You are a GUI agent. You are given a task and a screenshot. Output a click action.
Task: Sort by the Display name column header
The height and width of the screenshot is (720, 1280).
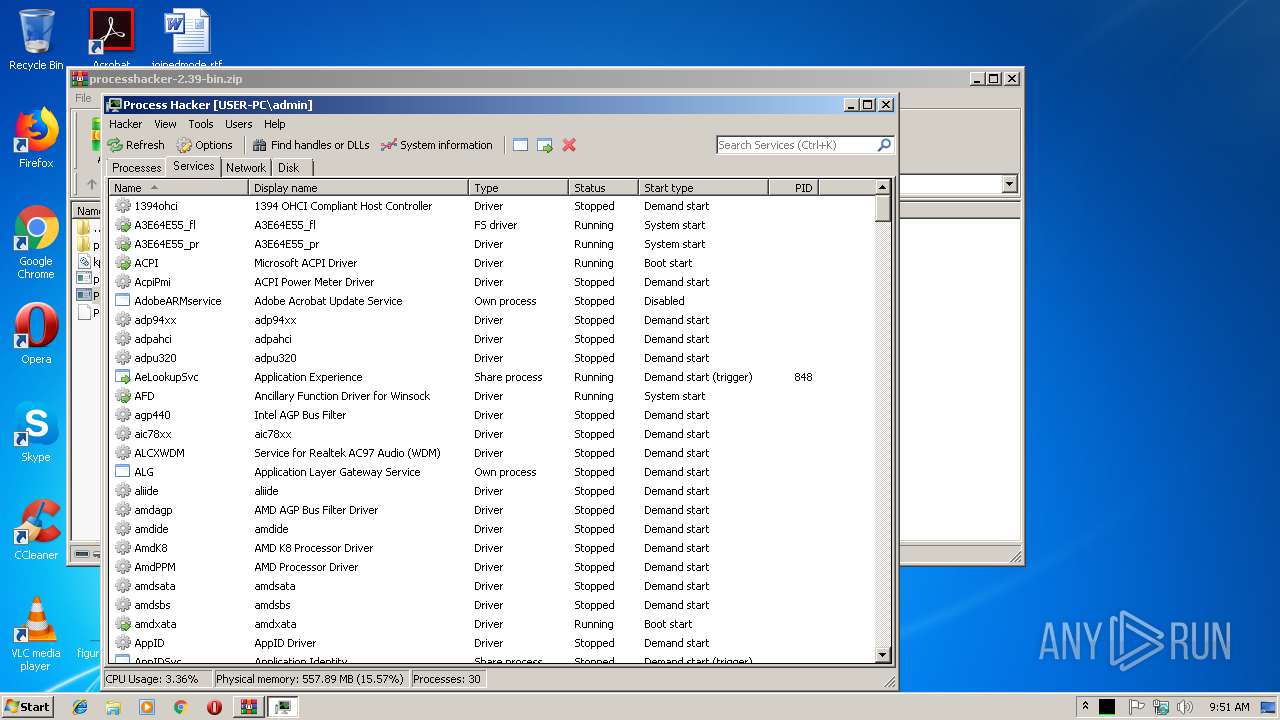(x=358, y=187)
